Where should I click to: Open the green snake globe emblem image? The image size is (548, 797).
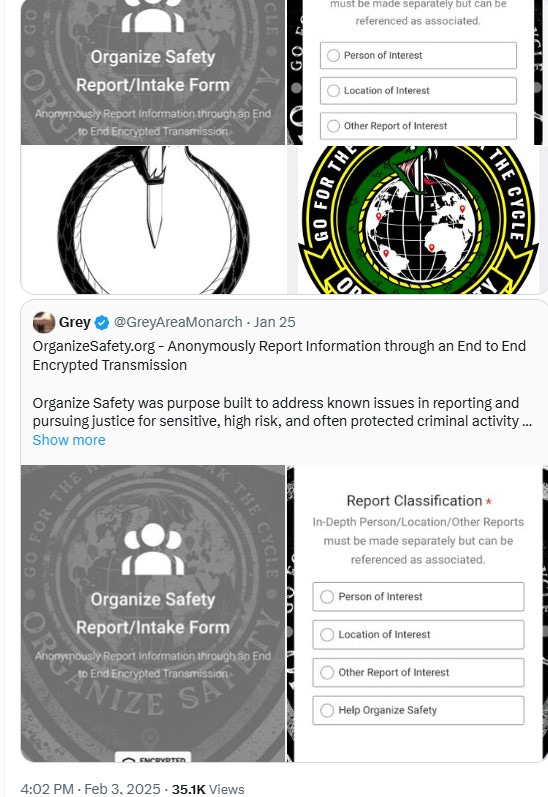pyautogui.click(x=417, y=220)
